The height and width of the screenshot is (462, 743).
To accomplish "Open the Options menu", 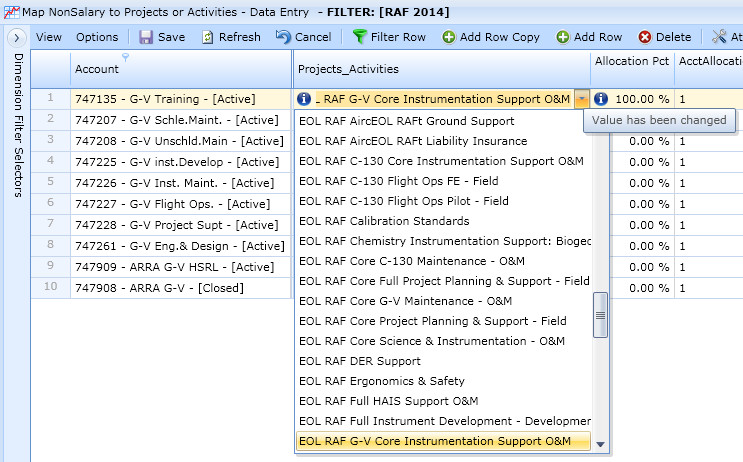I will click(x=97, y=37).
